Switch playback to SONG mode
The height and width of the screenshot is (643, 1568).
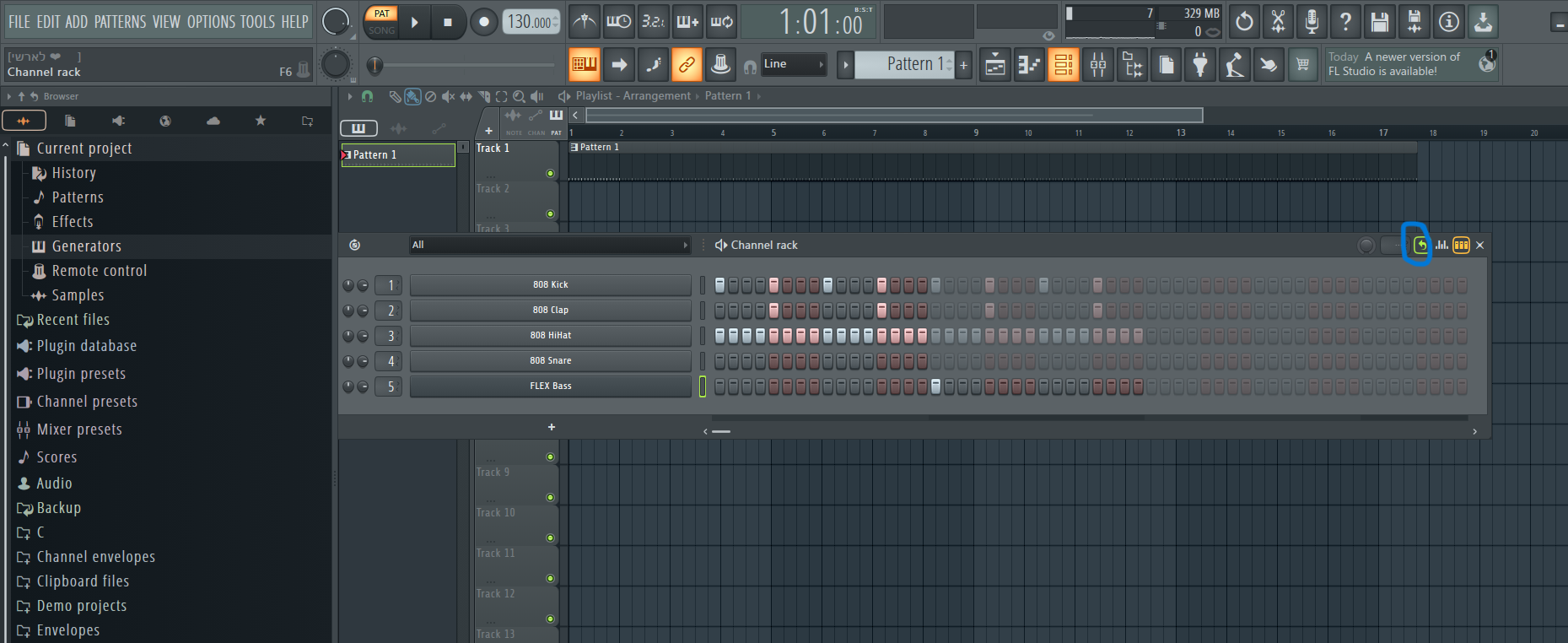(381, 30)
